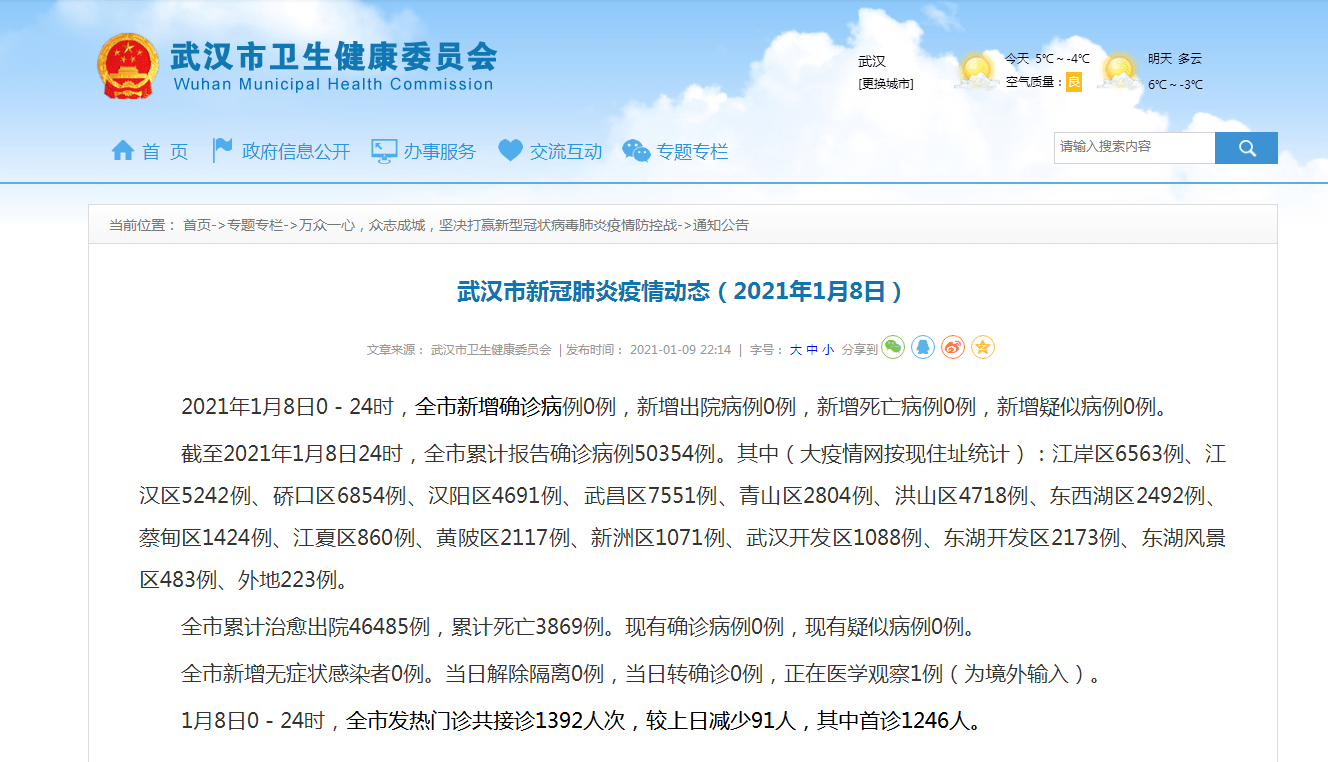The width and height of the screenshot is (1328, 762).
Task: Click the chat bubbles icon beside 专题专栏
Action: (636, 151)
